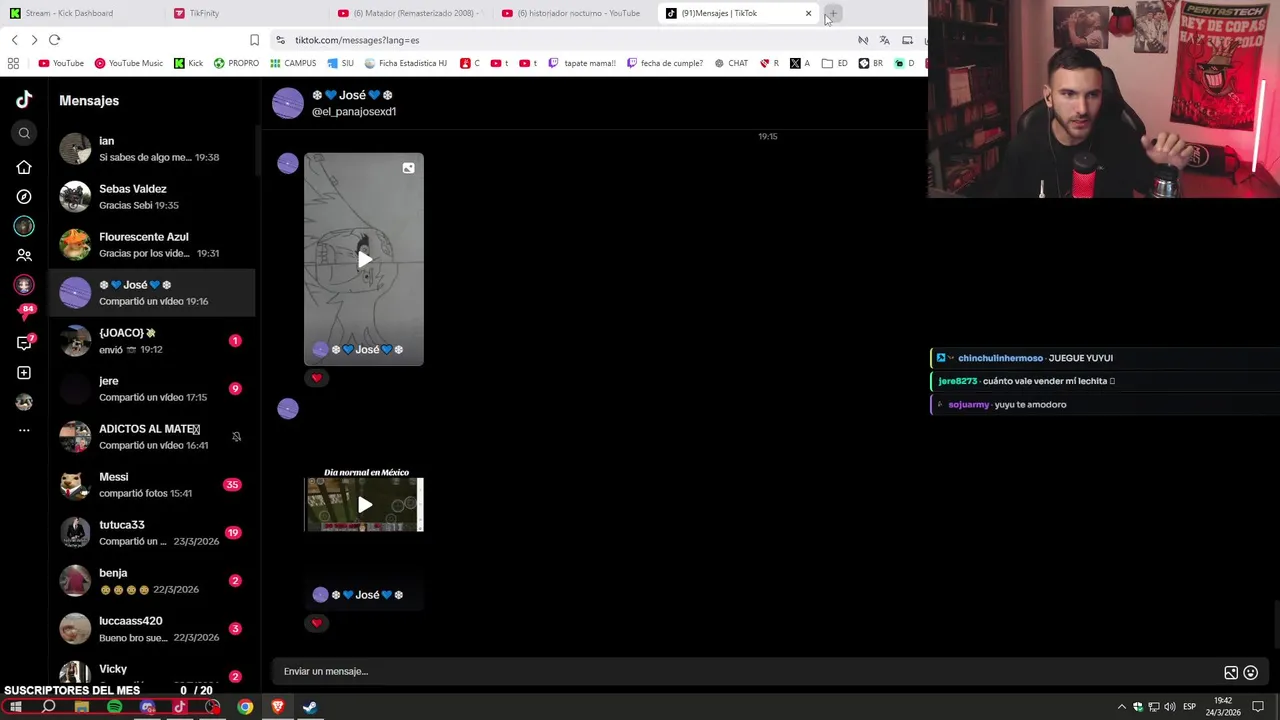Viewport: 1280px width, 720px height.
Task: Open the Flourescente Azul conversation
Action: [152, 245]
